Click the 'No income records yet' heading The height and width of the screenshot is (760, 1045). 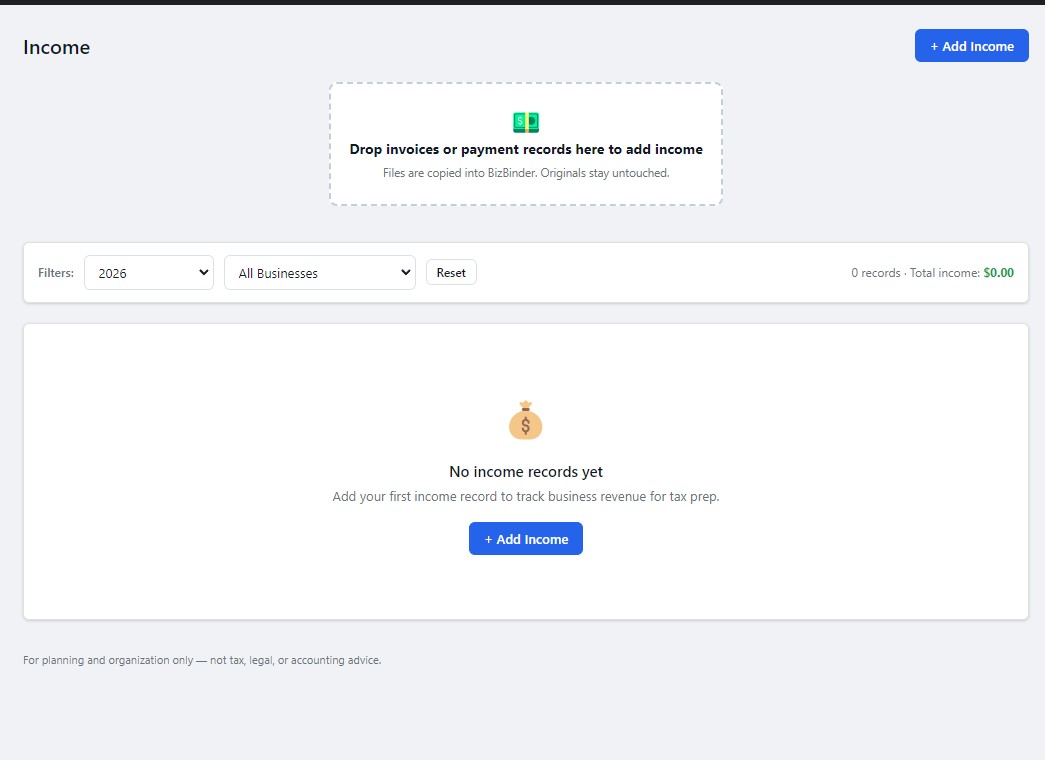pyautogui.click(x=526, y=472)
